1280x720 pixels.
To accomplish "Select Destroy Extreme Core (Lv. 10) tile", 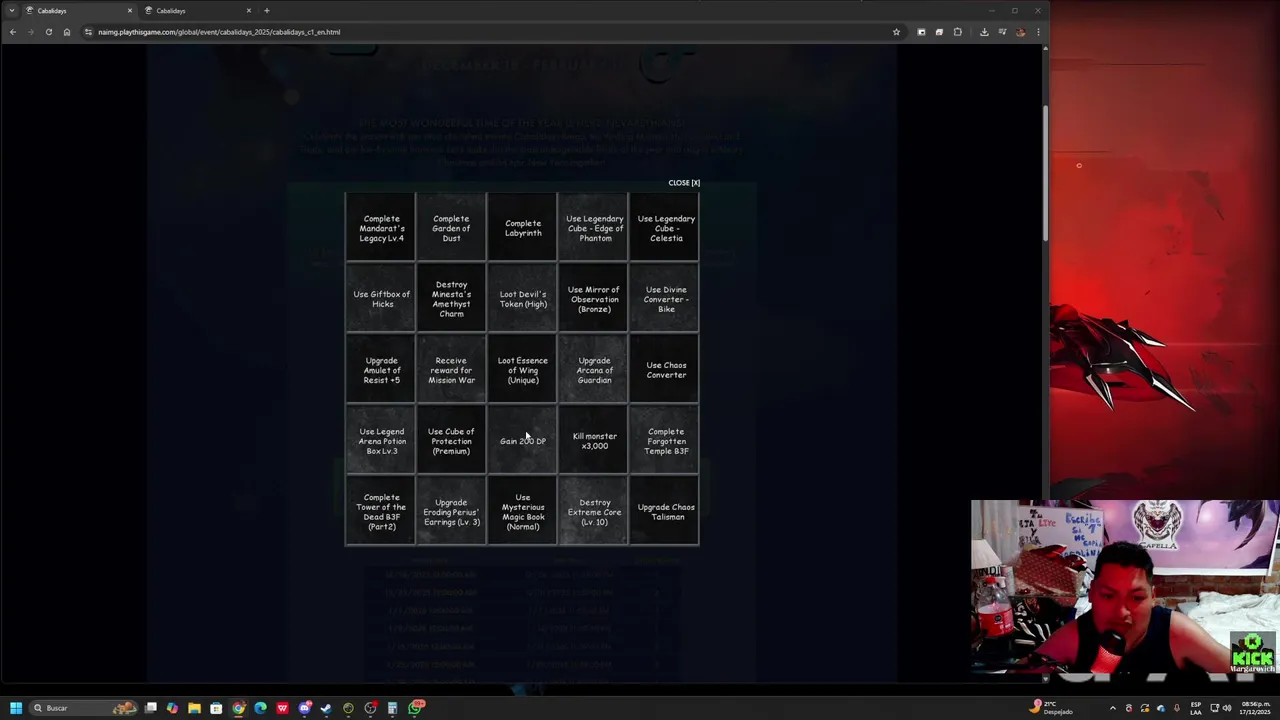I will [x=594, y=512].
